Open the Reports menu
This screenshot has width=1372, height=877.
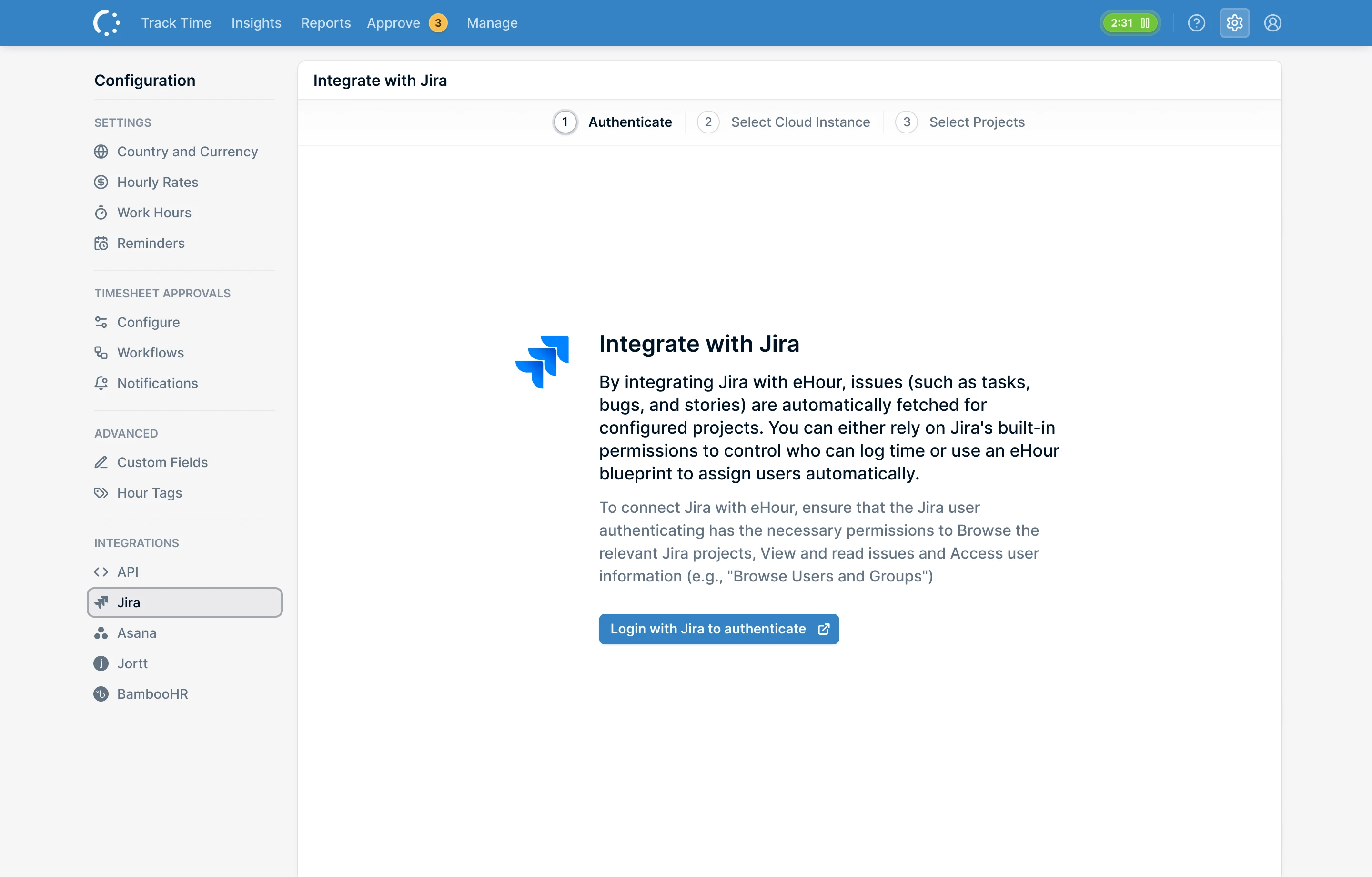pyautogui.click(x=326, y=23)
